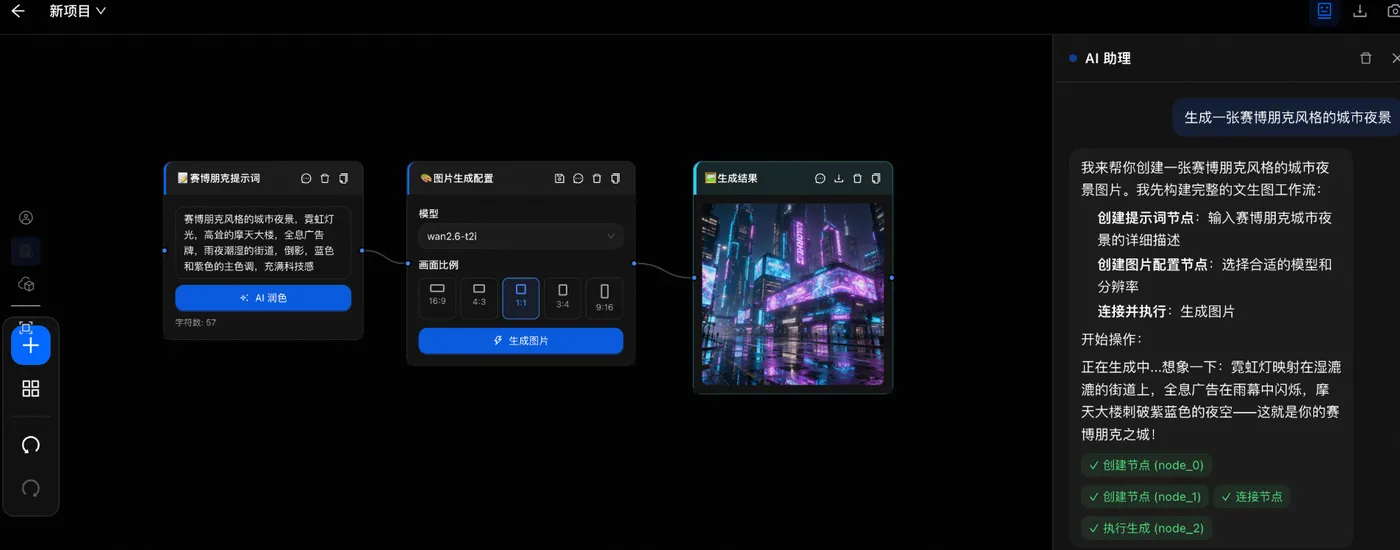Image resolution: width=1400 pixels, height=550 pixels.
Task: Select the 3:4 aspect ratio
Action: point(563,297)
